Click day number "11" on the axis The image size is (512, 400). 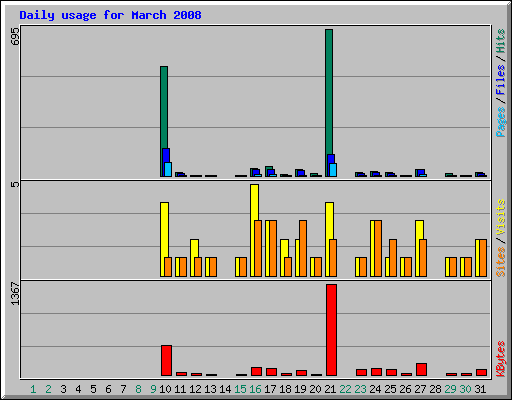pos(180,389)
